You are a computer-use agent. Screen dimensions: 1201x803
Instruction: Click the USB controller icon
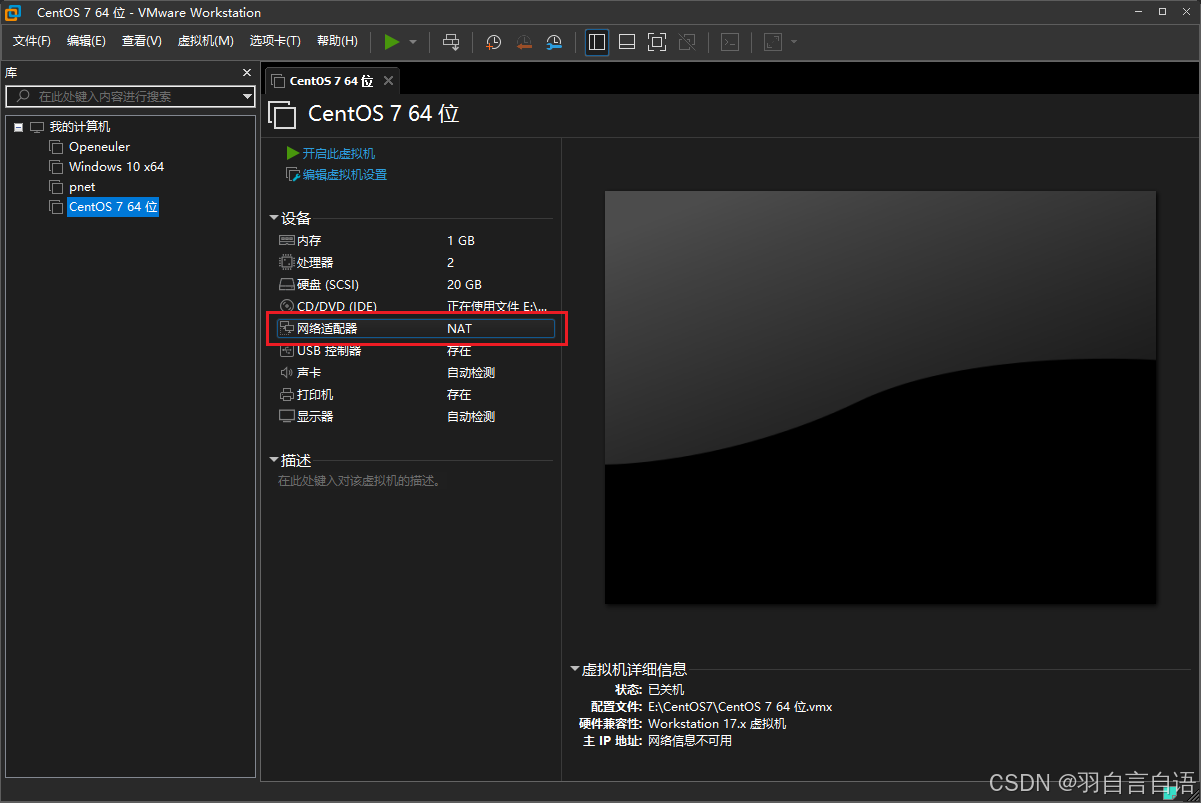coord(287,351)
